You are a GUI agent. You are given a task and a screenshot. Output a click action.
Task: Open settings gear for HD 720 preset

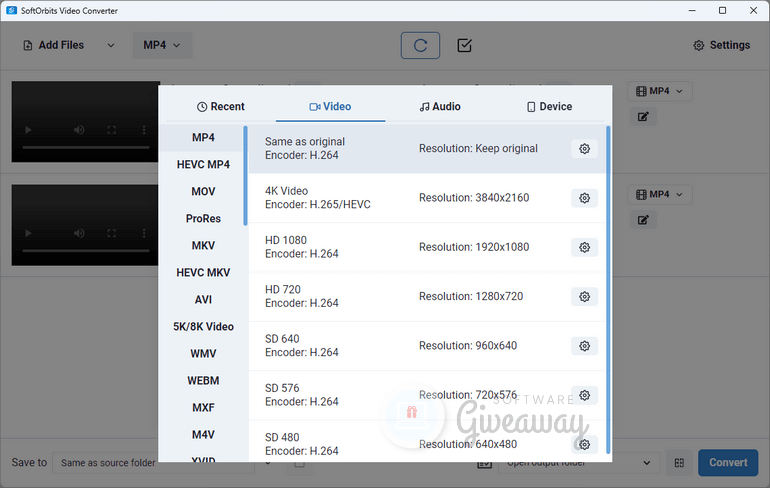coord(584,297)
